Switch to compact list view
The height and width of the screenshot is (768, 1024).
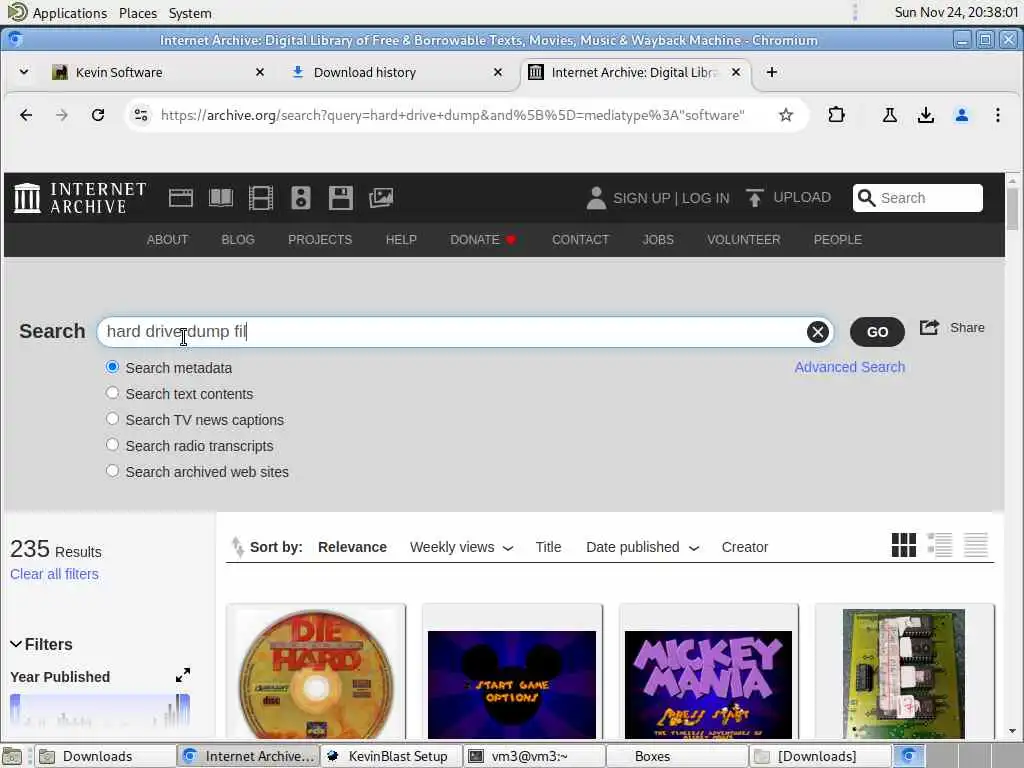976,545
